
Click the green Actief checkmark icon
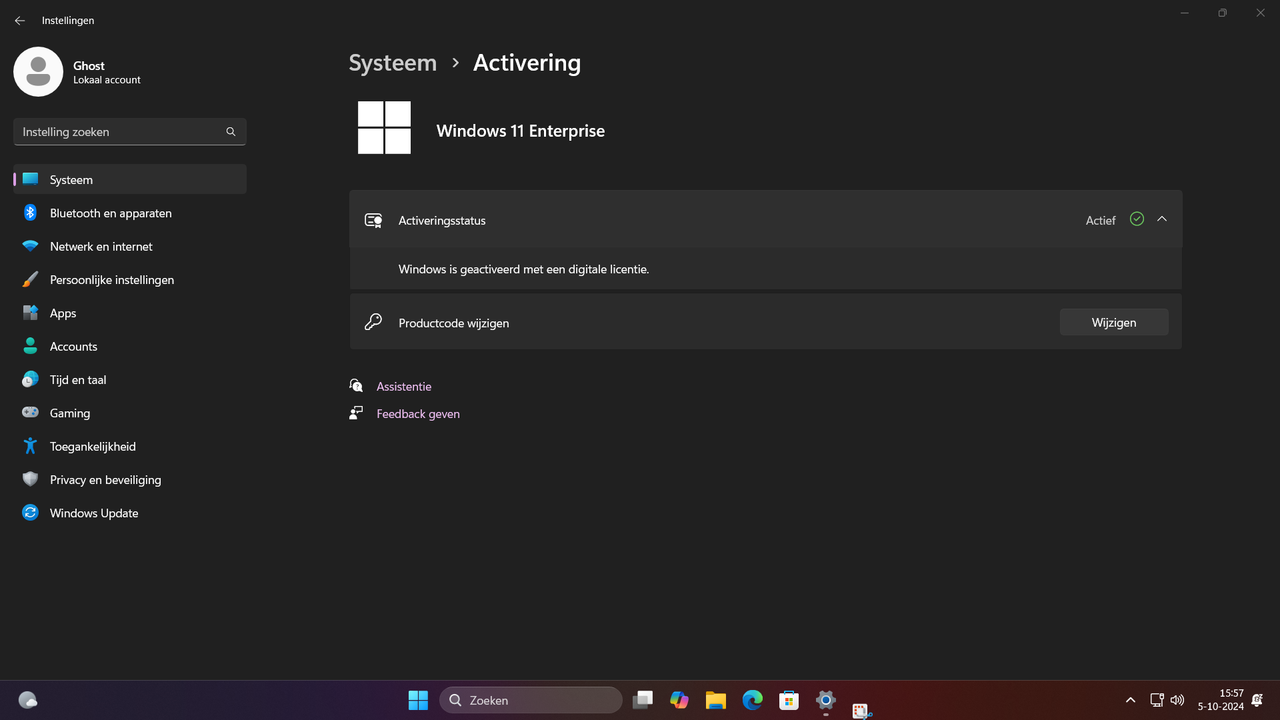1137,219
